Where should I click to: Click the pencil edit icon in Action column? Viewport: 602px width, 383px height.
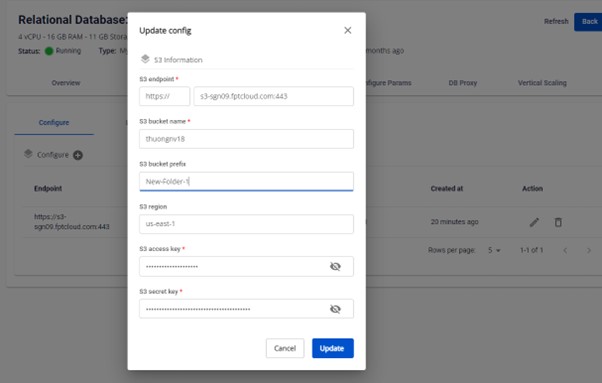click(x=534, y=222)
